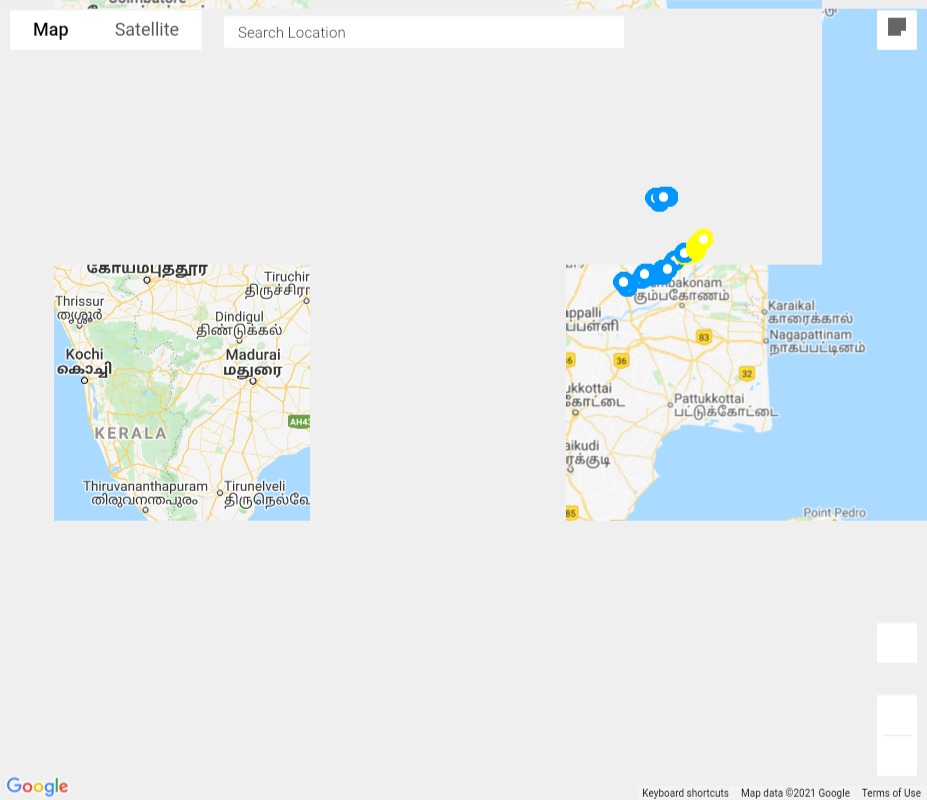Select the Map view type

tap(51, 30)
